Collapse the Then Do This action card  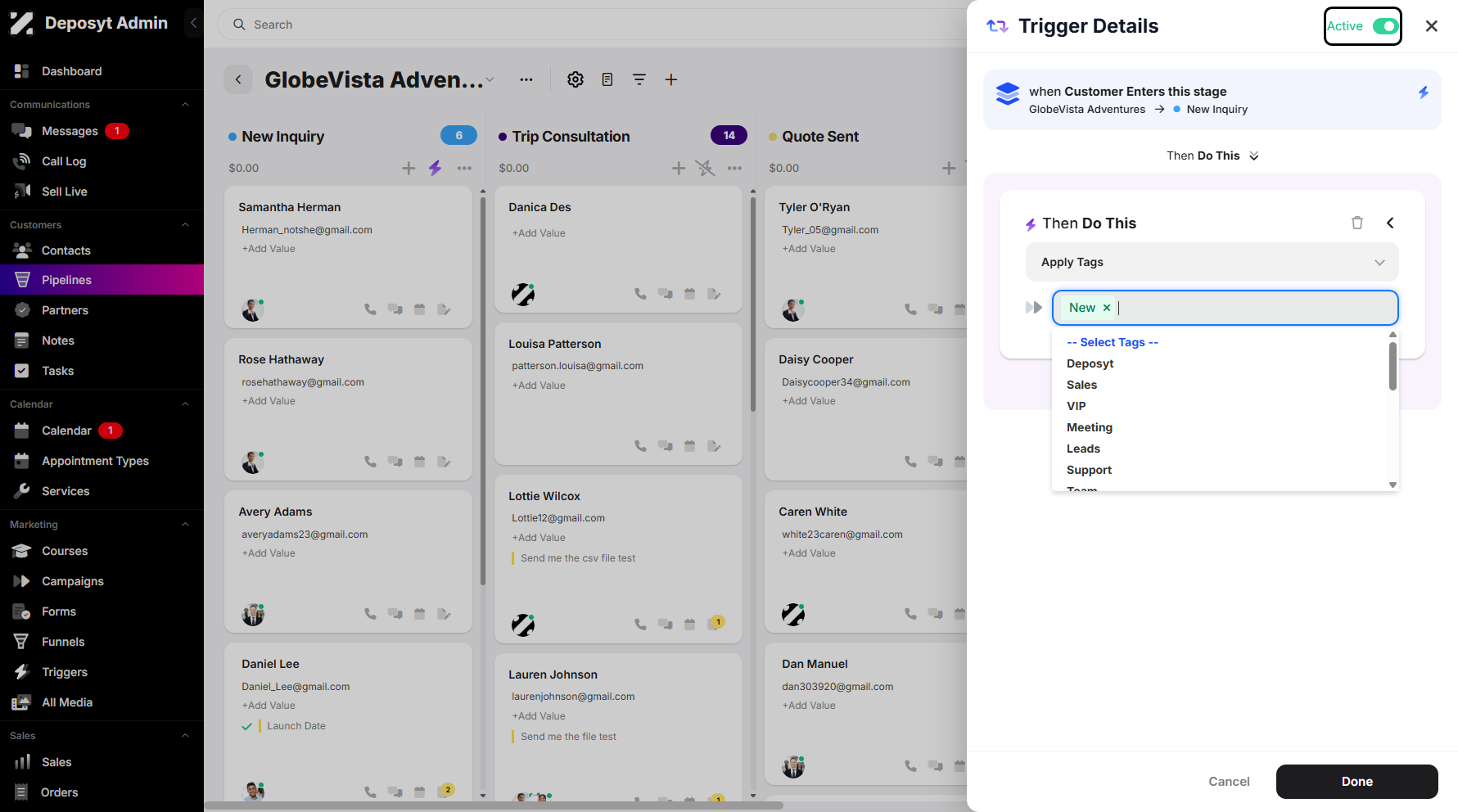point(1390,223)
